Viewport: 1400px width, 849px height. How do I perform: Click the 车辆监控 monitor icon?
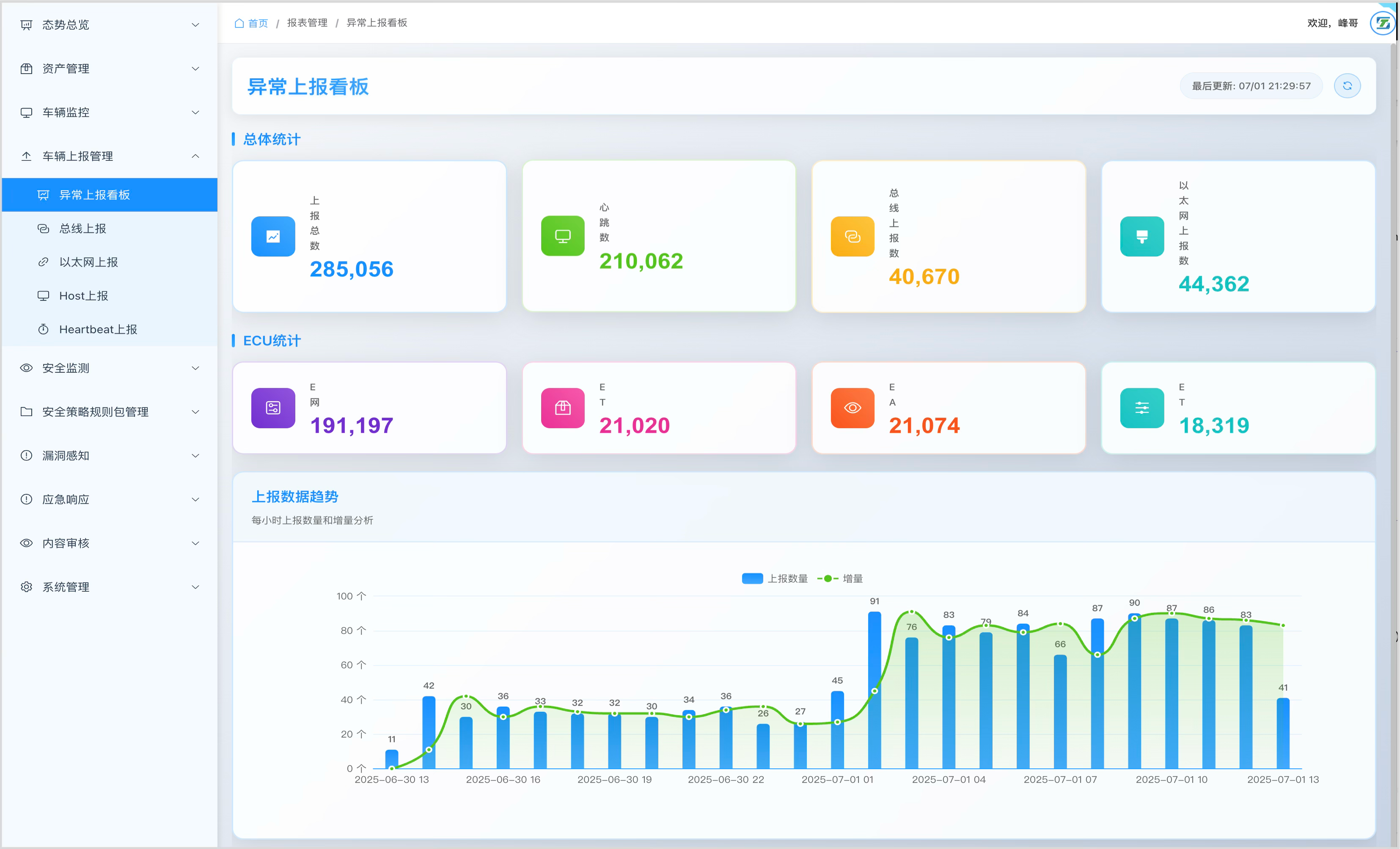click(26, 113)
